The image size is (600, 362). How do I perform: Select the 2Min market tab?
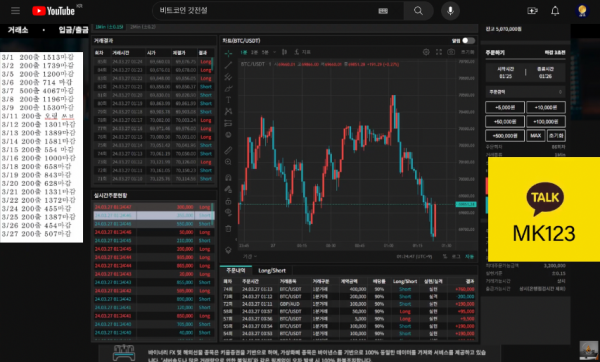tap(143, 27)
